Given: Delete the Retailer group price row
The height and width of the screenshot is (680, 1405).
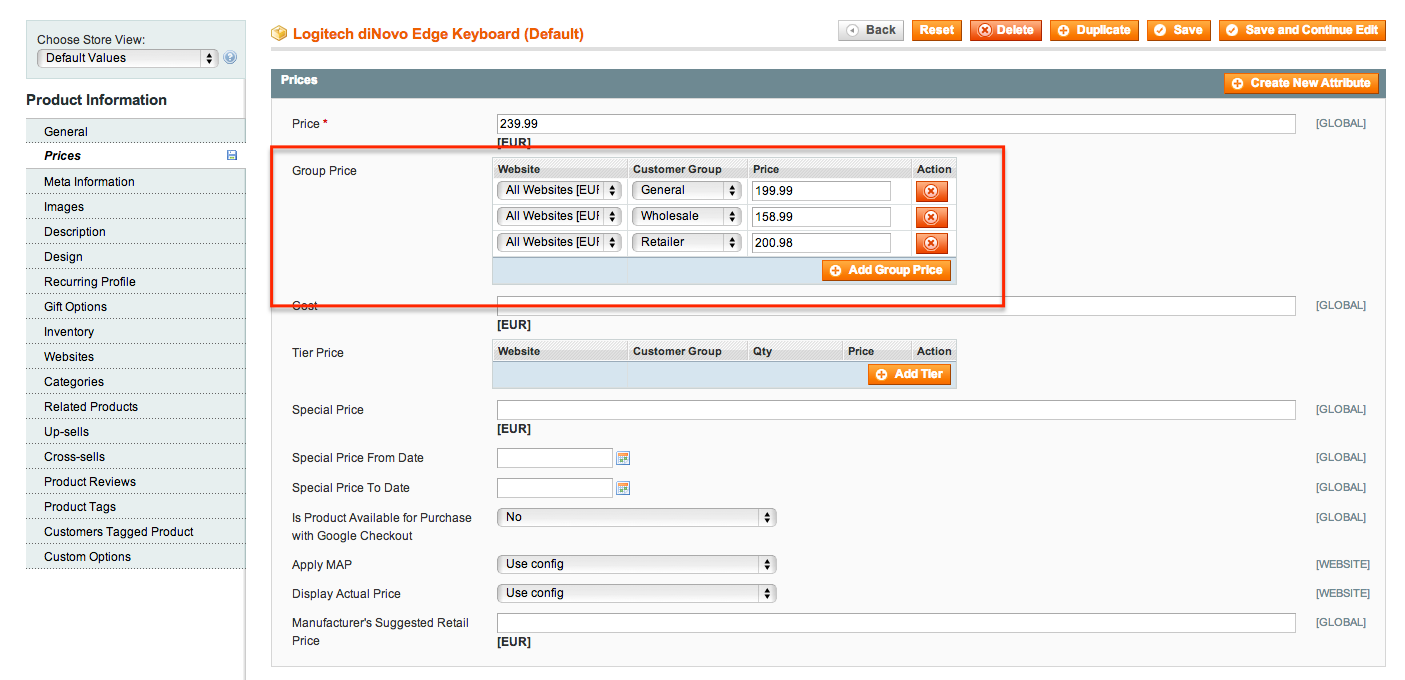Looking at the screenshot, I should pos(931,243).
